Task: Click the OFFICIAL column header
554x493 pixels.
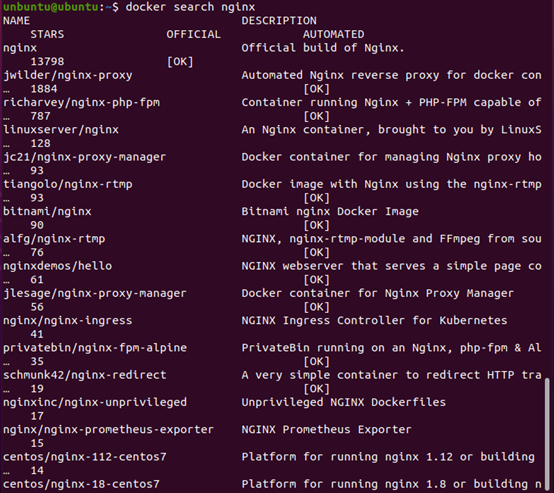Action: point(194,34)
